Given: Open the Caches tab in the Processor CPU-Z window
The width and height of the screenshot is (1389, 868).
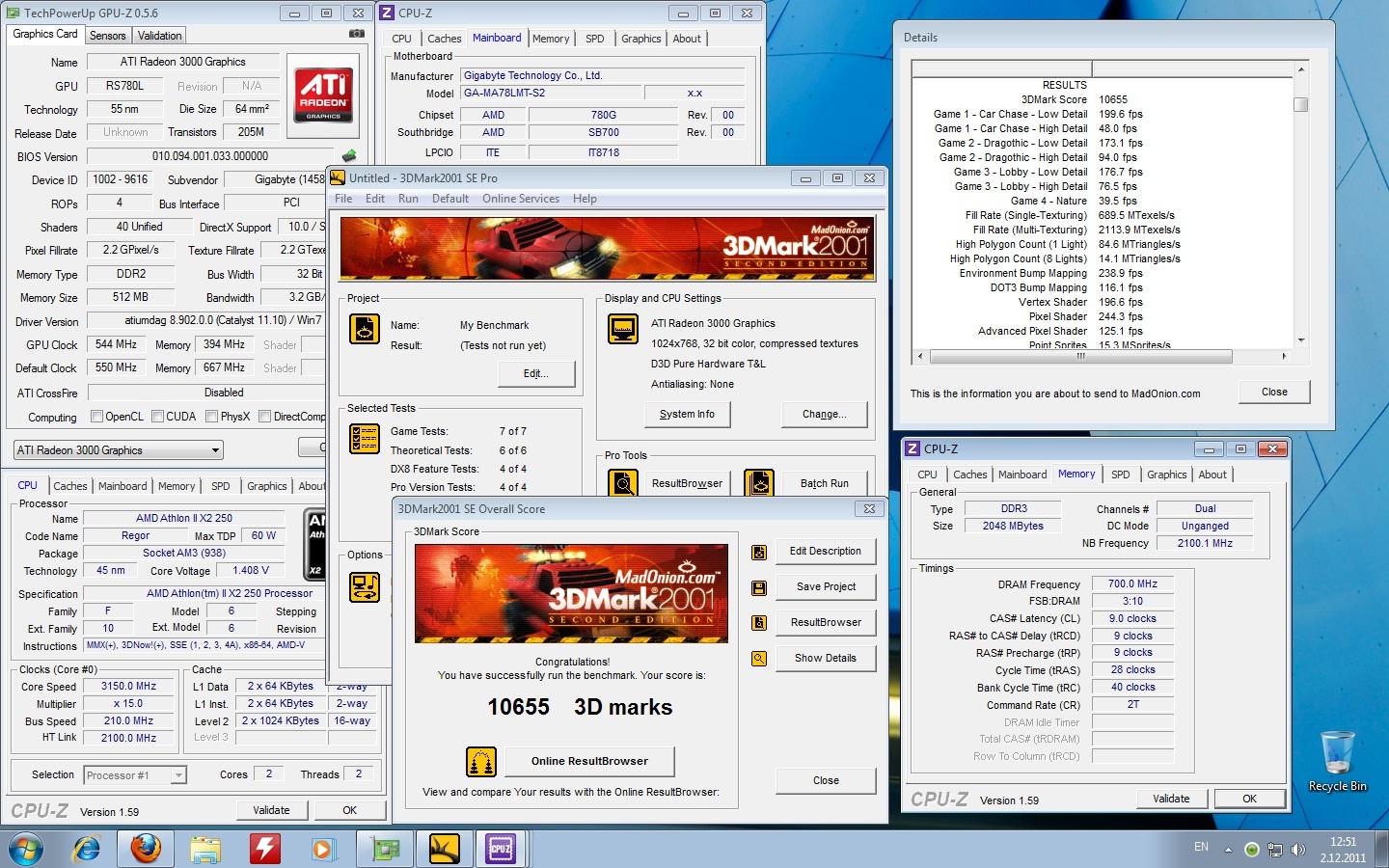Looking at the screenshot, I should click(70, 486).
